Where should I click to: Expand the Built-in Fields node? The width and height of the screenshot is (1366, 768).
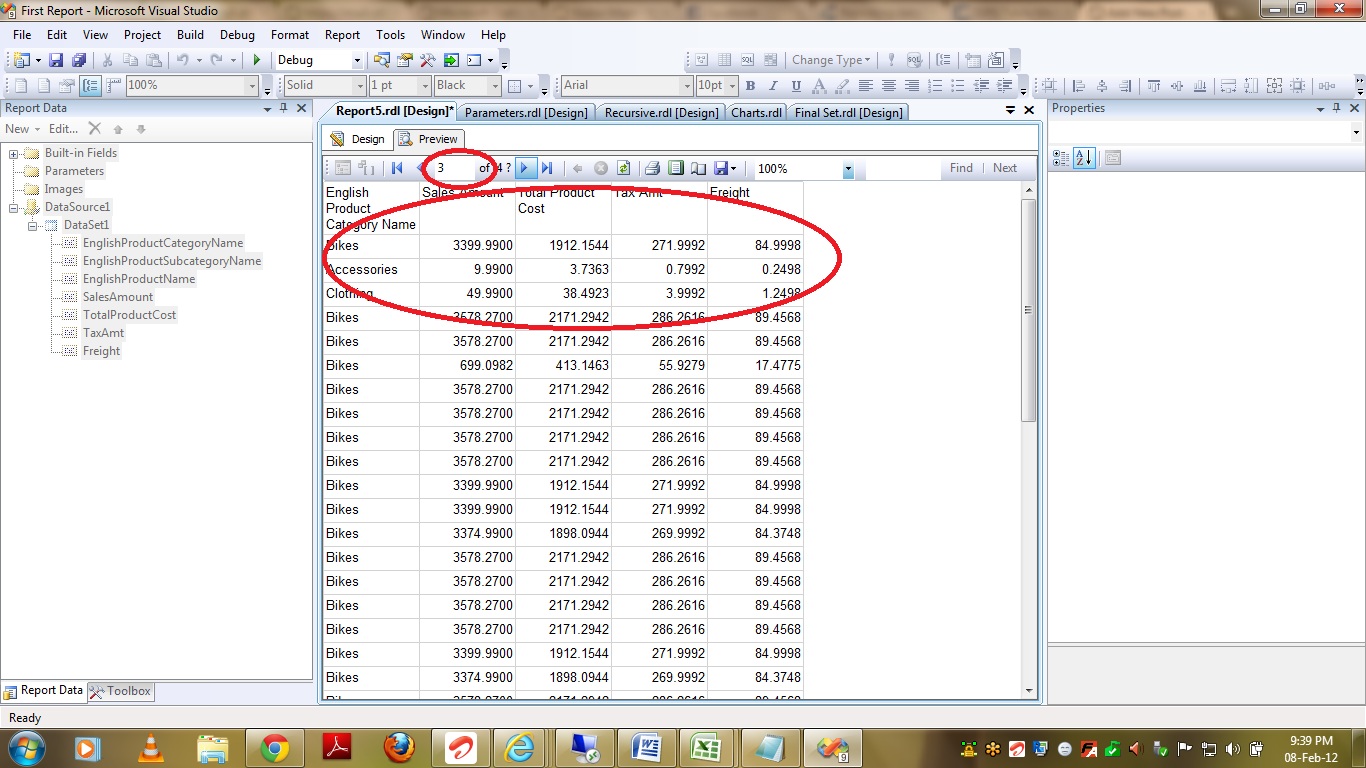tap(14, 153)
